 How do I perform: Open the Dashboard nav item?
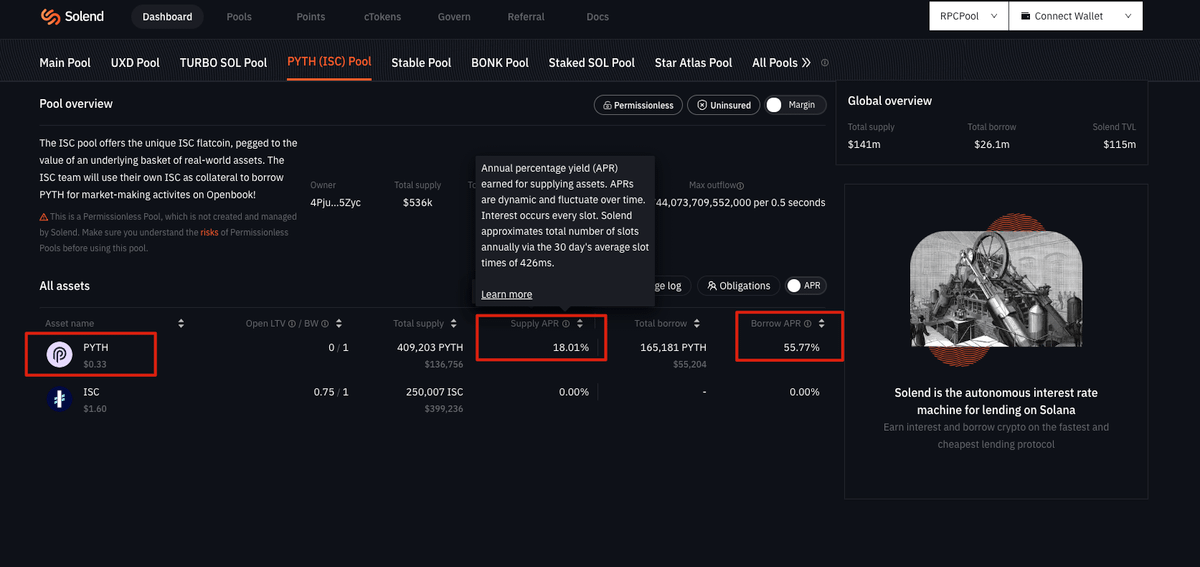coord(167,17)
